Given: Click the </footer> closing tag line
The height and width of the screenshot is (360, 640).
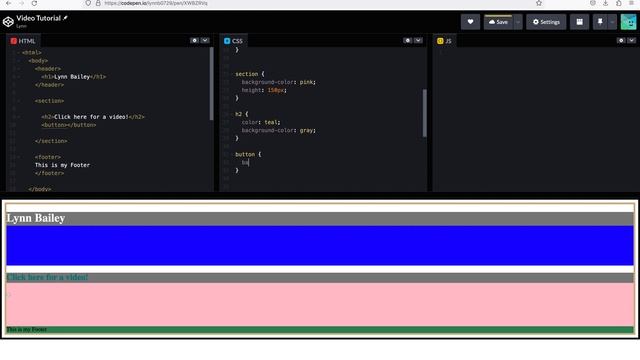Looking at the screenshot, I should tap(49, 173).
